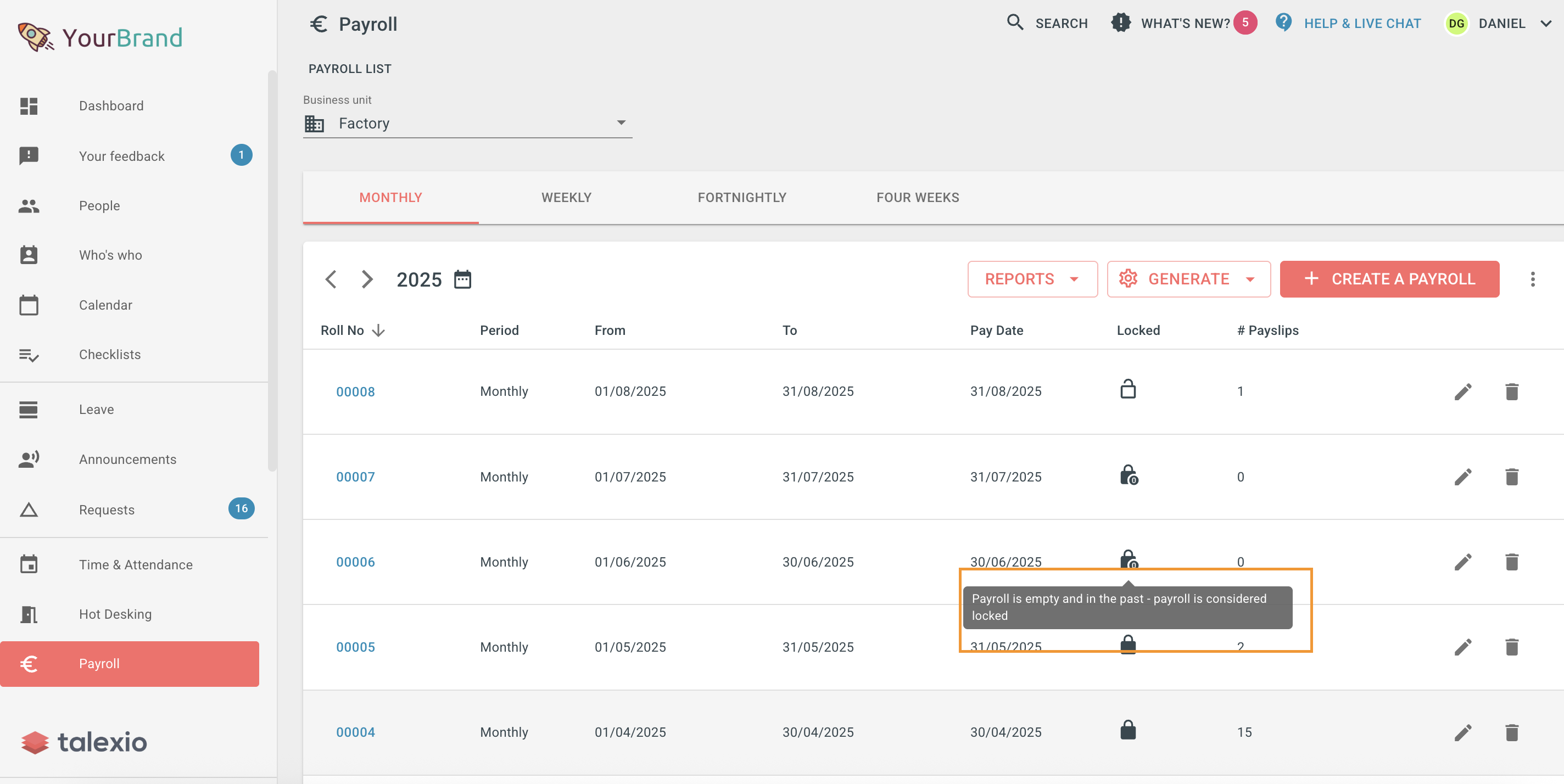The width and height of the screenshot is (1564, 784).
Task: Open the Generate dropdown
Action: (x=1189, y=279)
